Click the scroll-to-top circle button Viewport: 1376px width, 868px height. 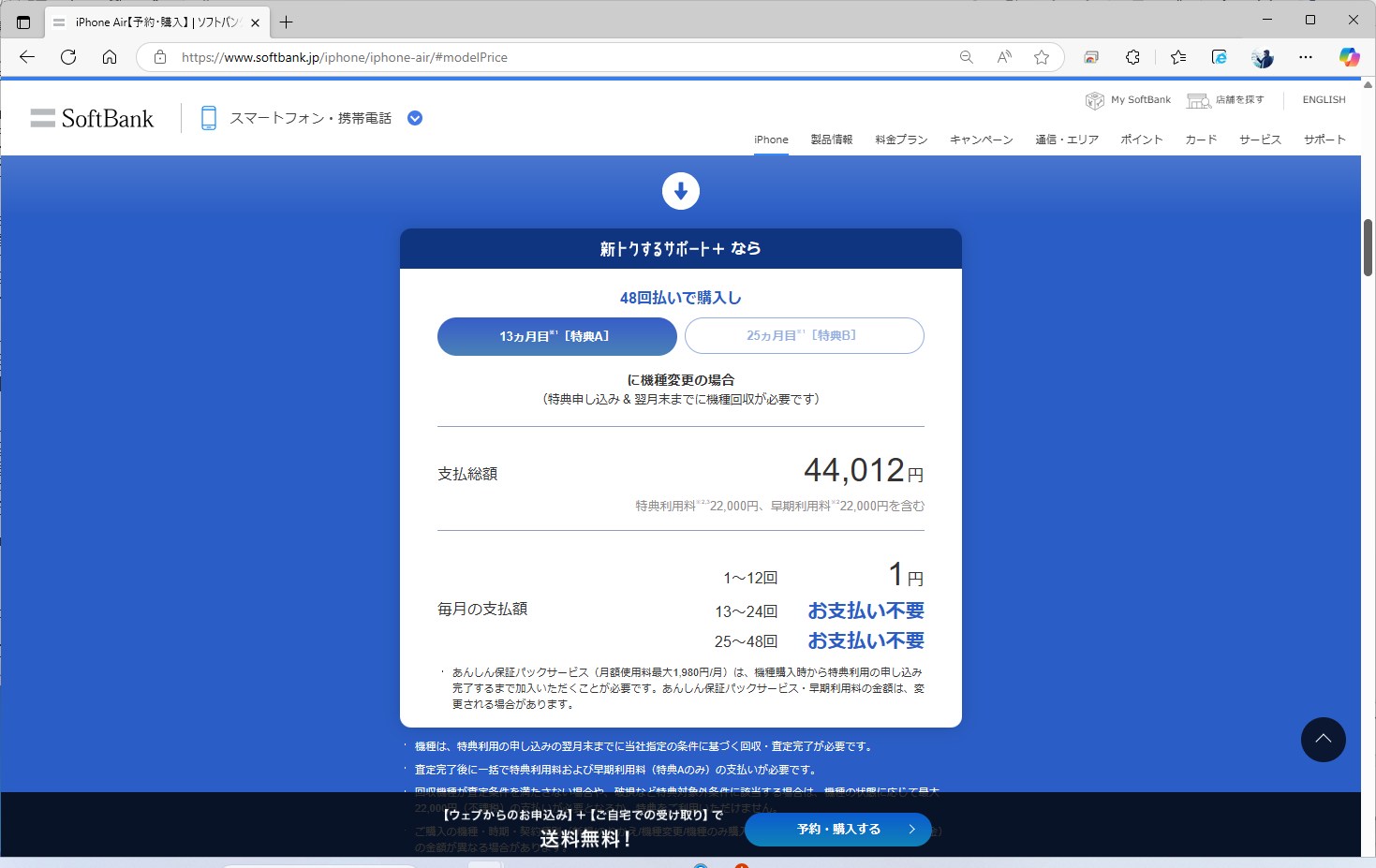click(x=1323, y=740)
